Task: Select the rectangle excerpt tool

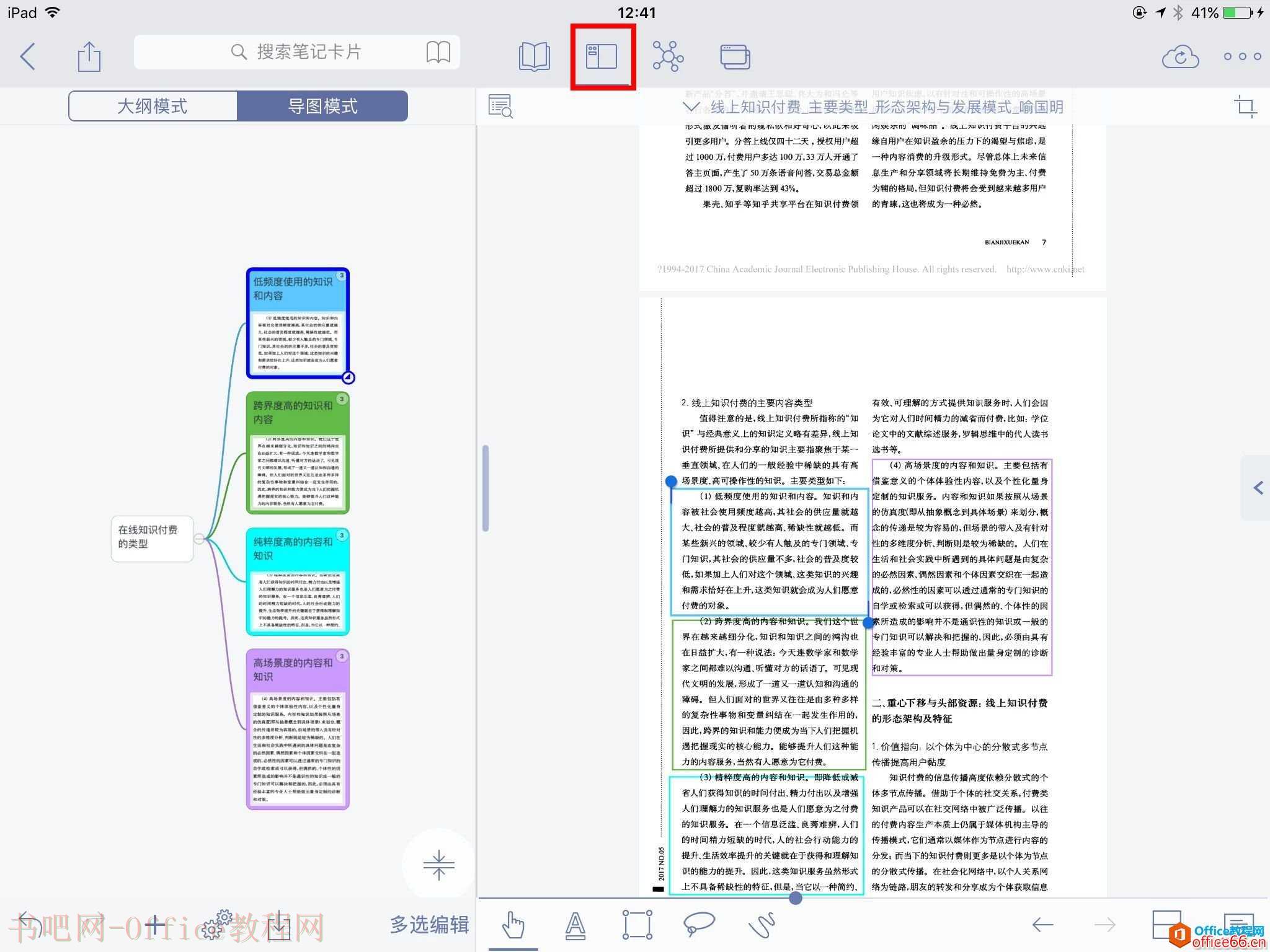Action: pos(637,925)
